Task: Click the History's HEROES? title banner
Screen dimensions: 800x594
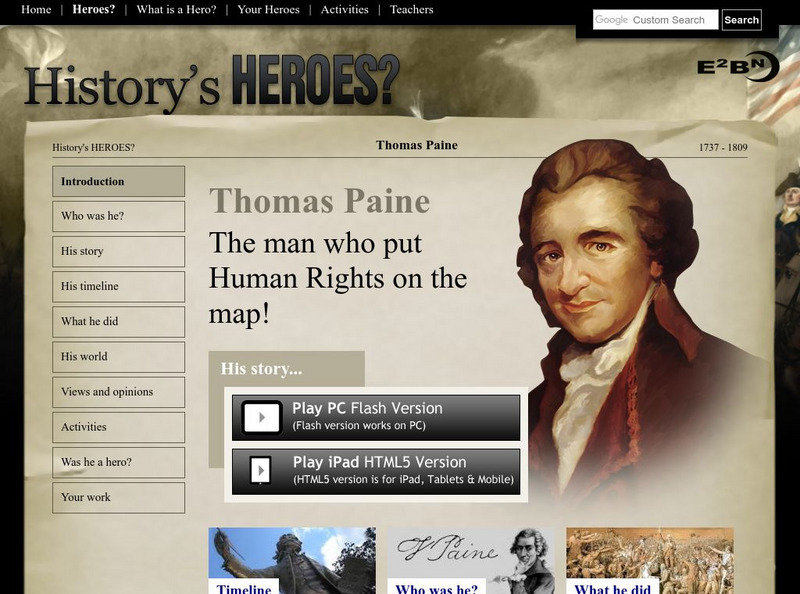Action: [211, 83]
